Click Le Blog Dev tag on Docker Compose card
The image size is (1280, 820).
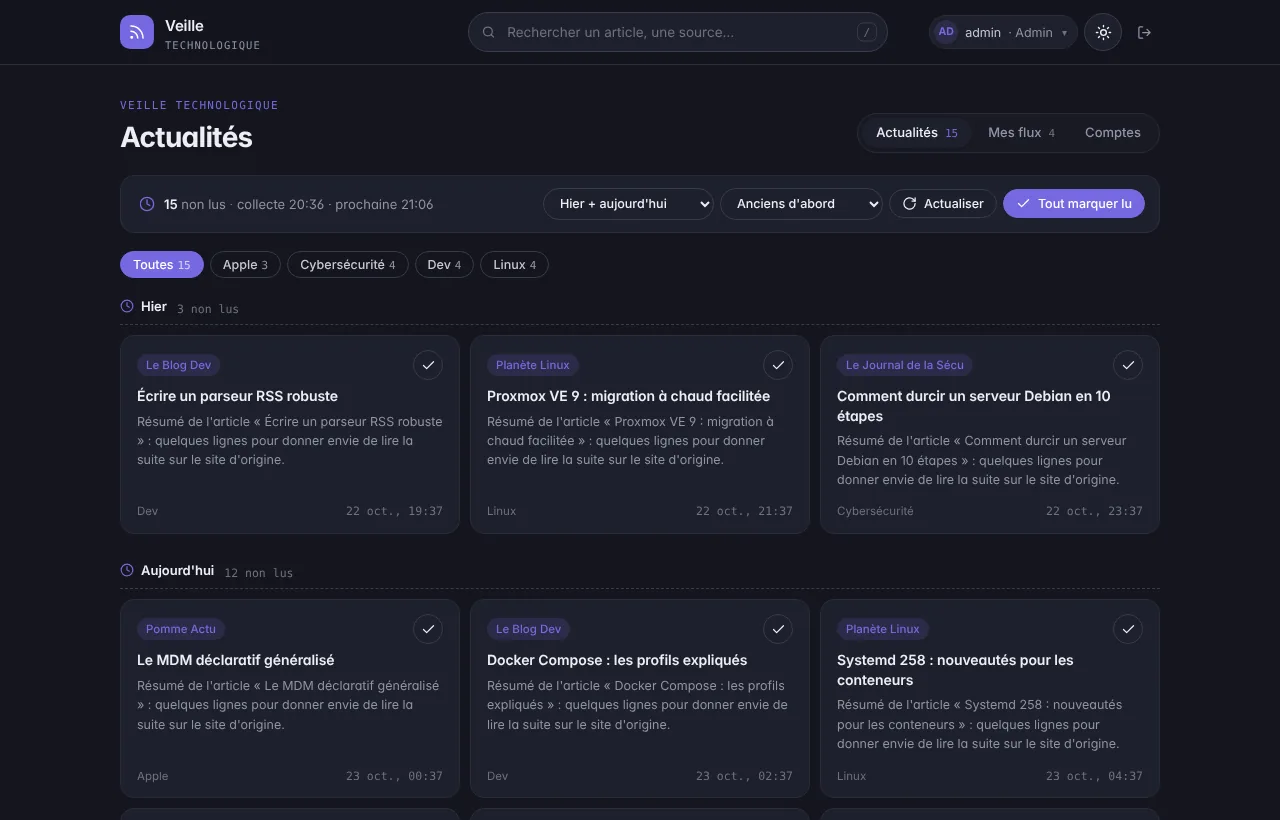[529, 629]
